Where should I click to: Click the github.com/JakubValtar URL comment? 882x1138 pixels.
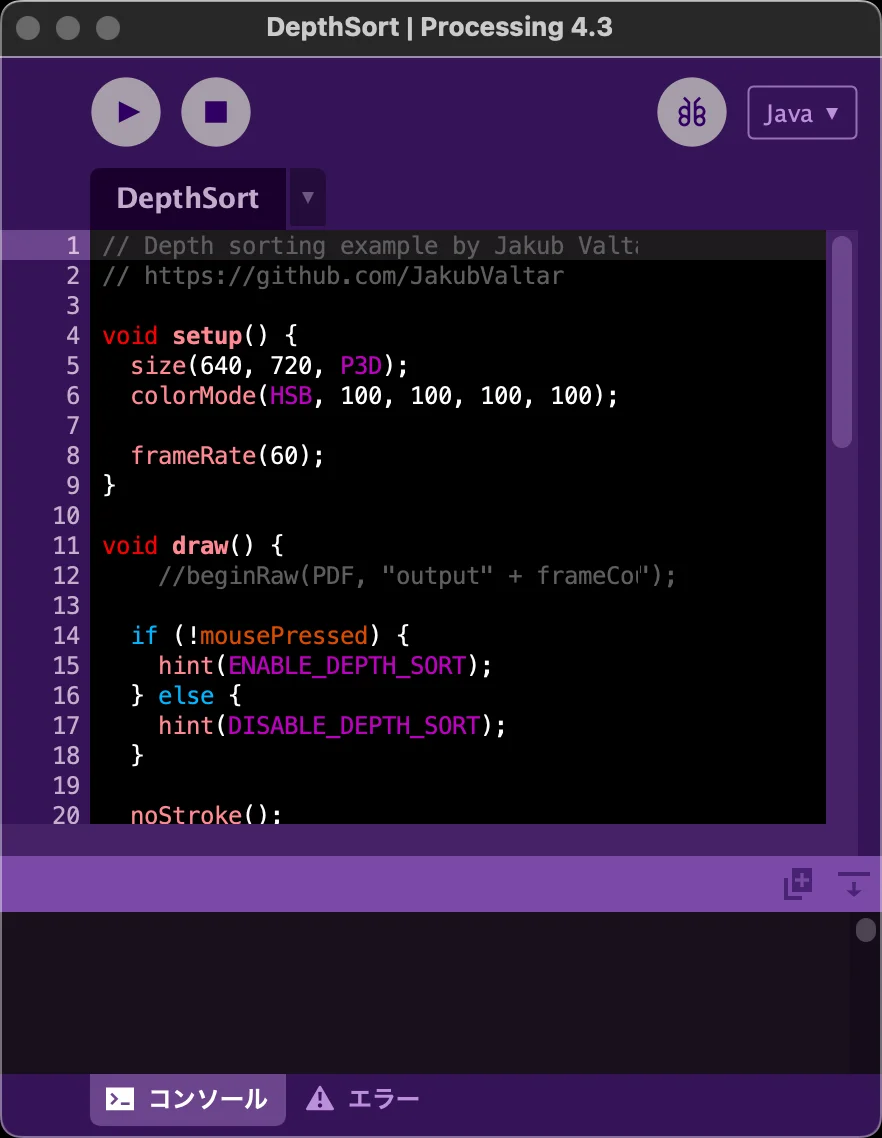[x=354, y=276]
